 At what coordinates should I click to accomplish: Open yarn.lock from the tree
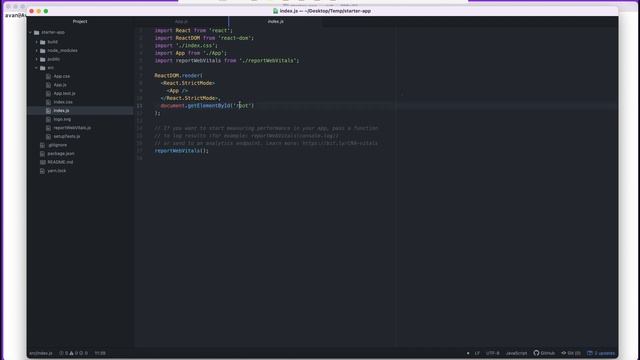(57, 171)
